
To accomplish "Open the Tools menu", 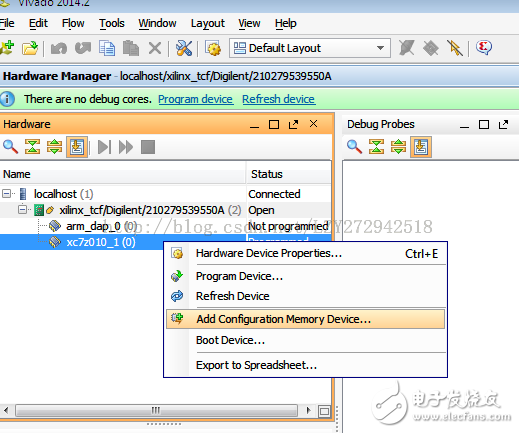I will 112,23.
